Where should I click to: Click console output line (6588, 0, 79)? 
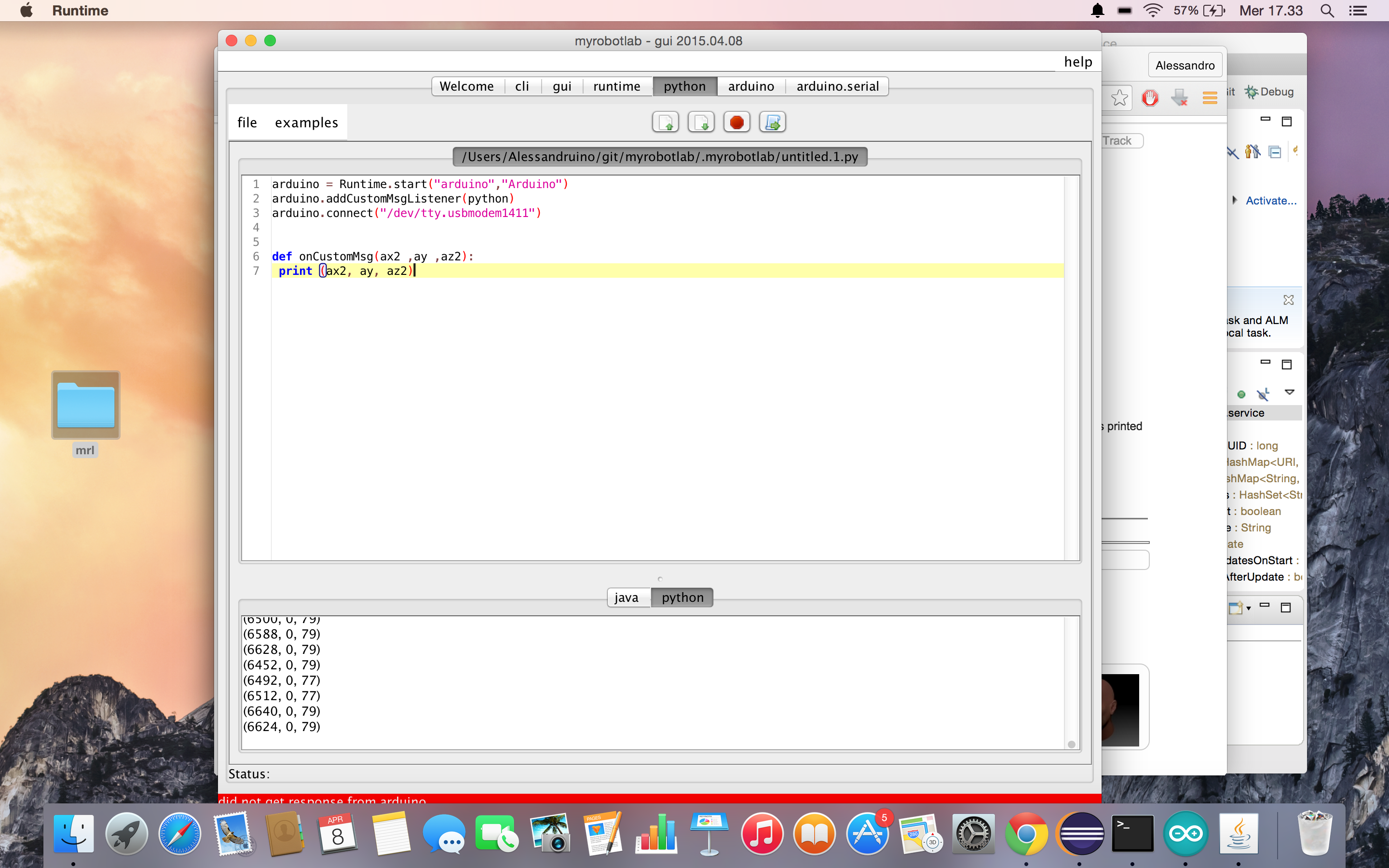click(x=282, y=634)
